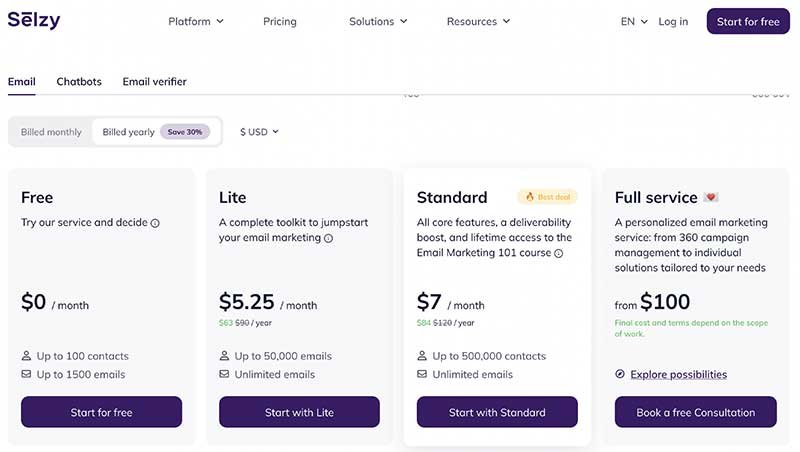Screen dimensions: 800x452
Task: Expand the Platform menu
Action: tap(196, 21)
